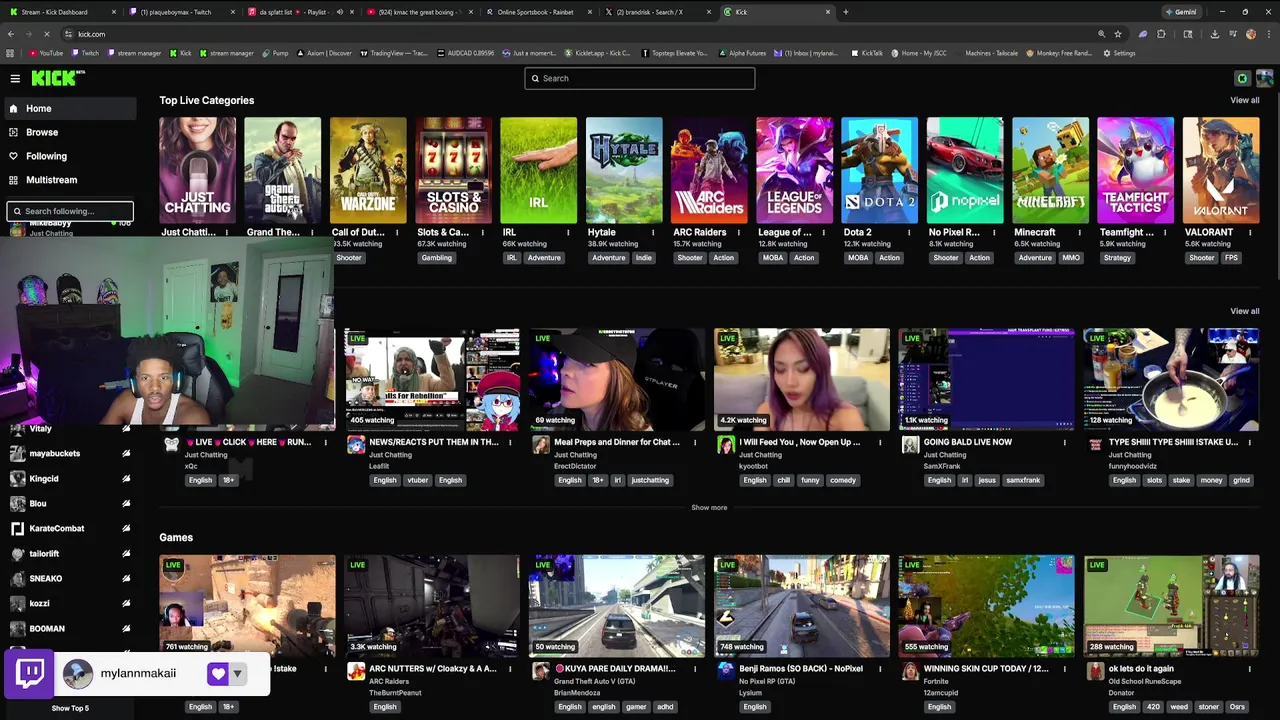This screenshot has width=1280, height=720.
Task: Open the Gemini button in tab strip
Action: (x=1180, y=12)
